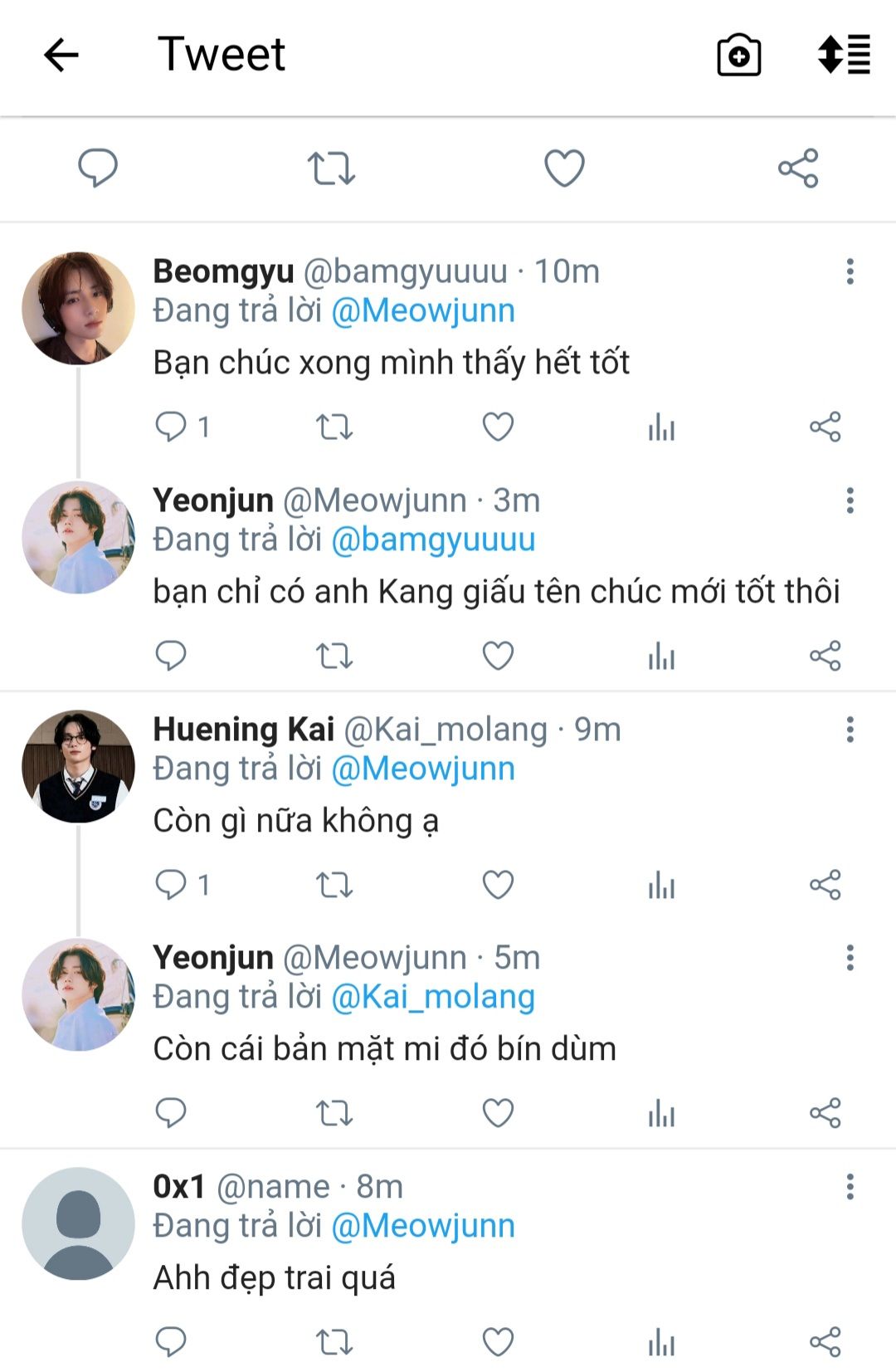Like the main tweet
Screen dimensions: 896x1372
point(564,168)
